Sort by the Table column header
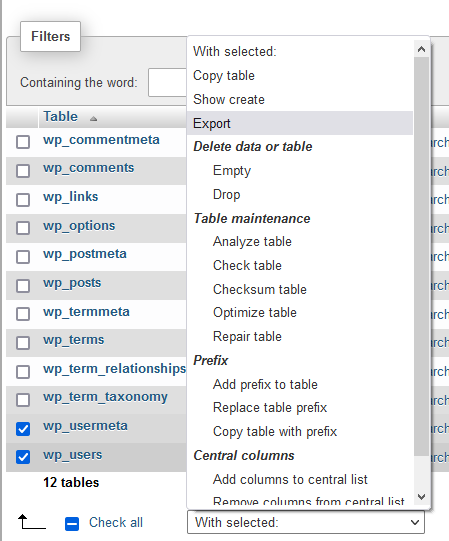Image resolution: width=449 pixels, height=541 pixels. point(60,117)
